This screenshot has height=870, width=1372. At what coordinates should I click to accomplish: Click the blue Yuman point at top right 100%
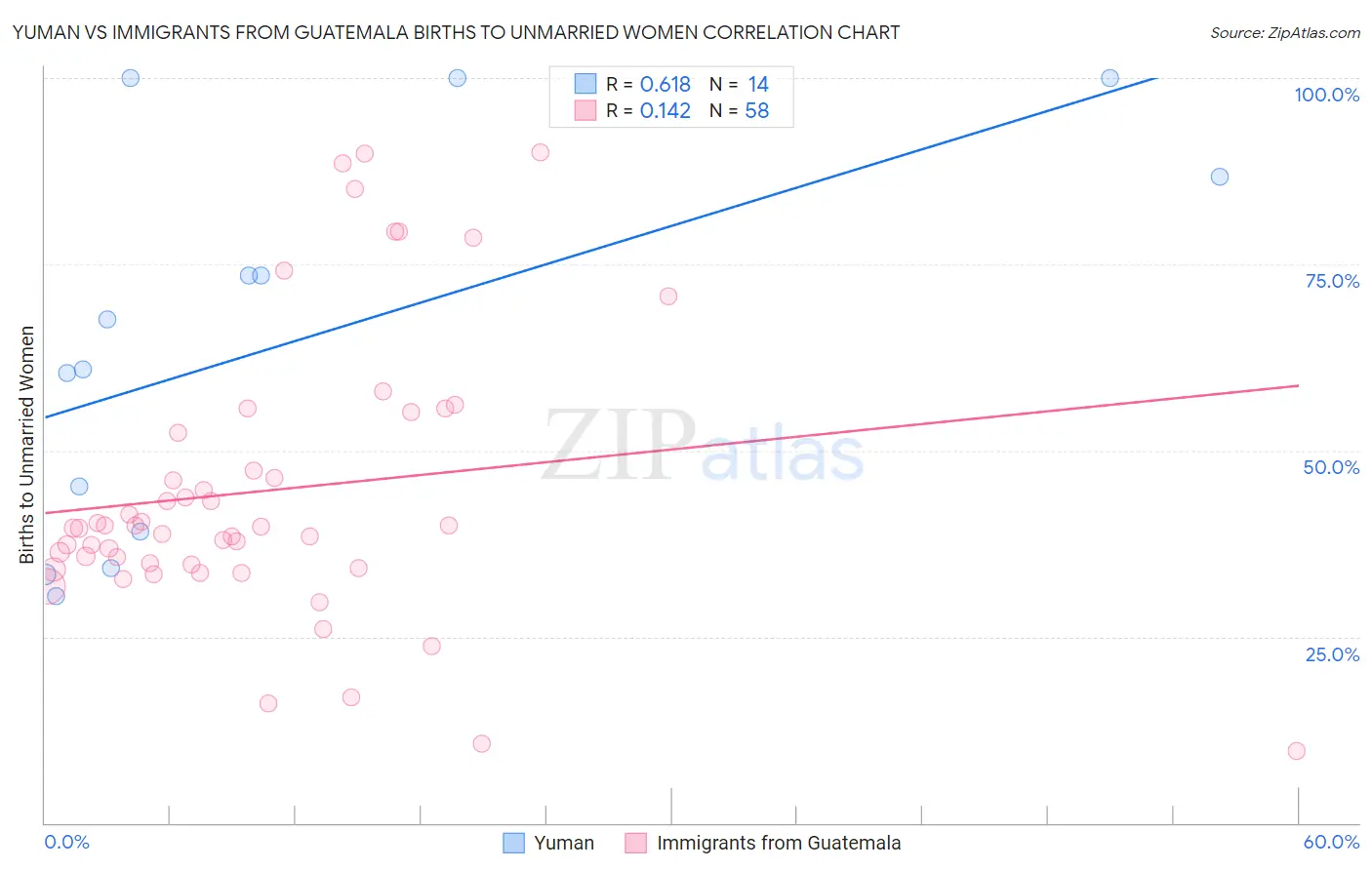[x=1110, y=78]
